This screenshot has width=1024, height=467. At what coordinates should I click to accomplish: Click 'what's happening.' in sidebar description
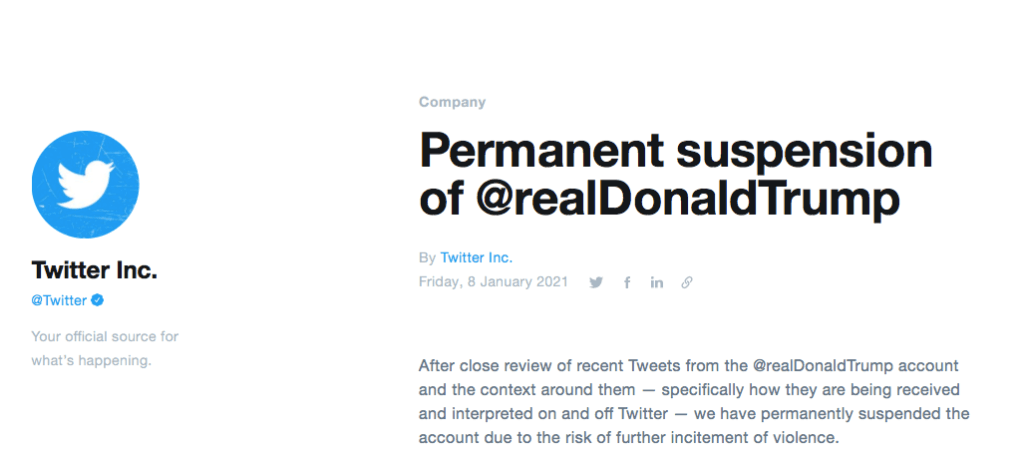pyautogui.click(x=91, y=361)
